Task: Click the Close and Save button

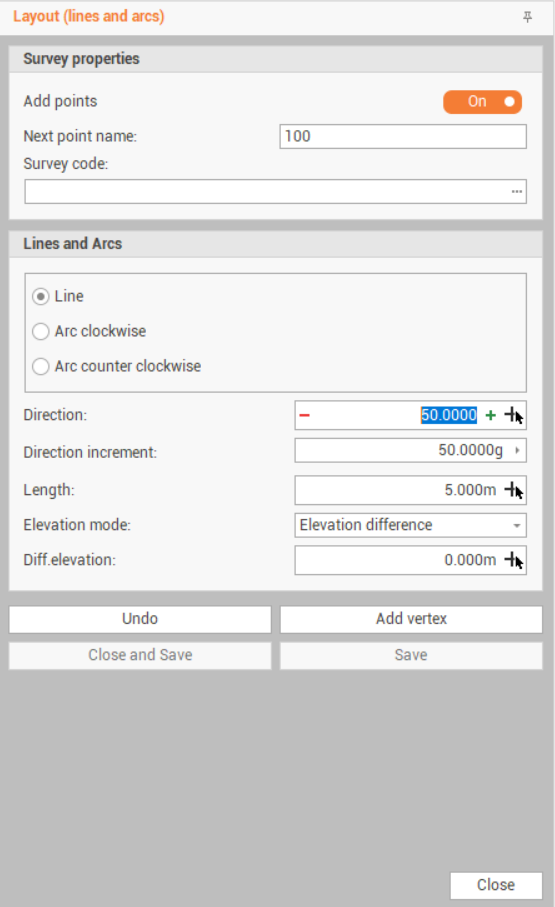Action: point(140,655)
